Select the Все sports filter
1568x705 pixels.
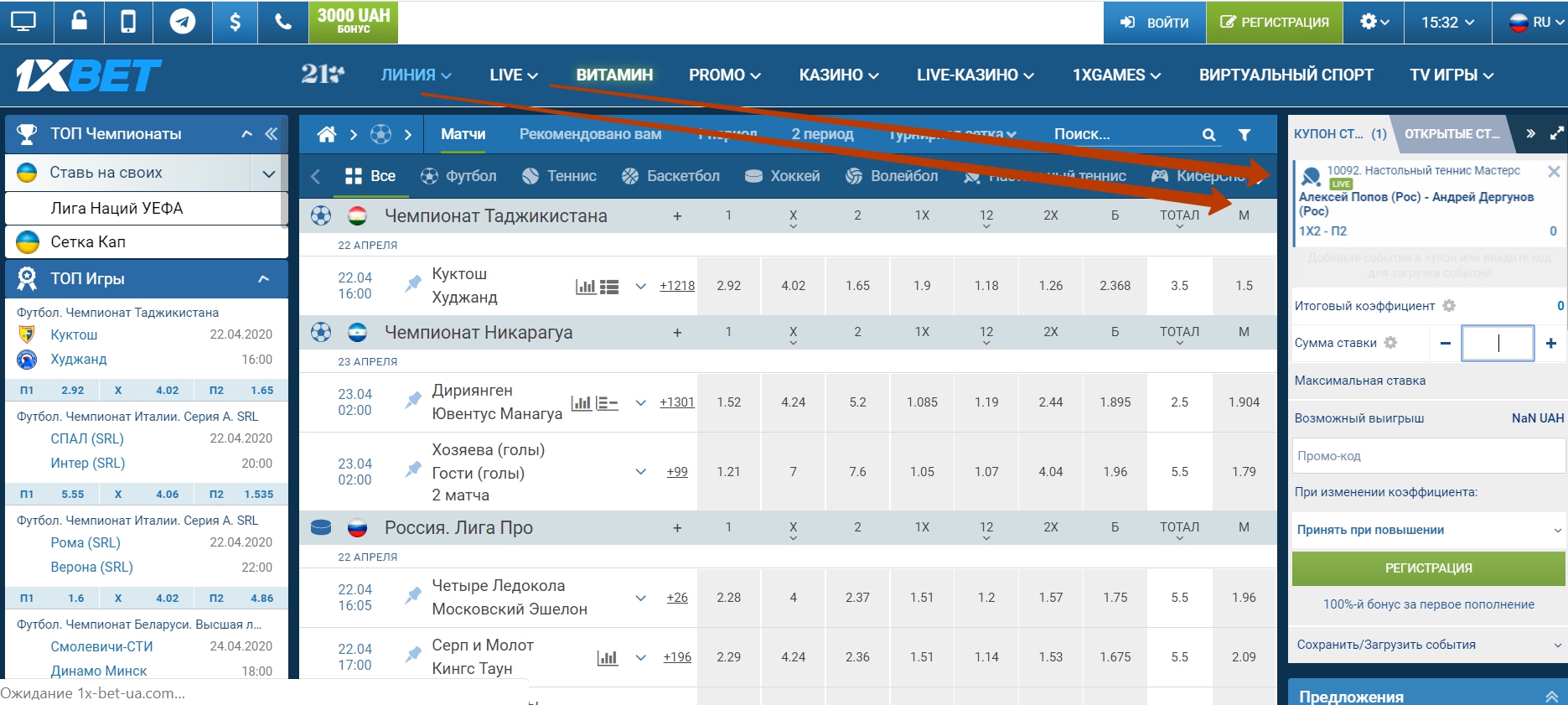pyautogui.click(x=370, y=176)
